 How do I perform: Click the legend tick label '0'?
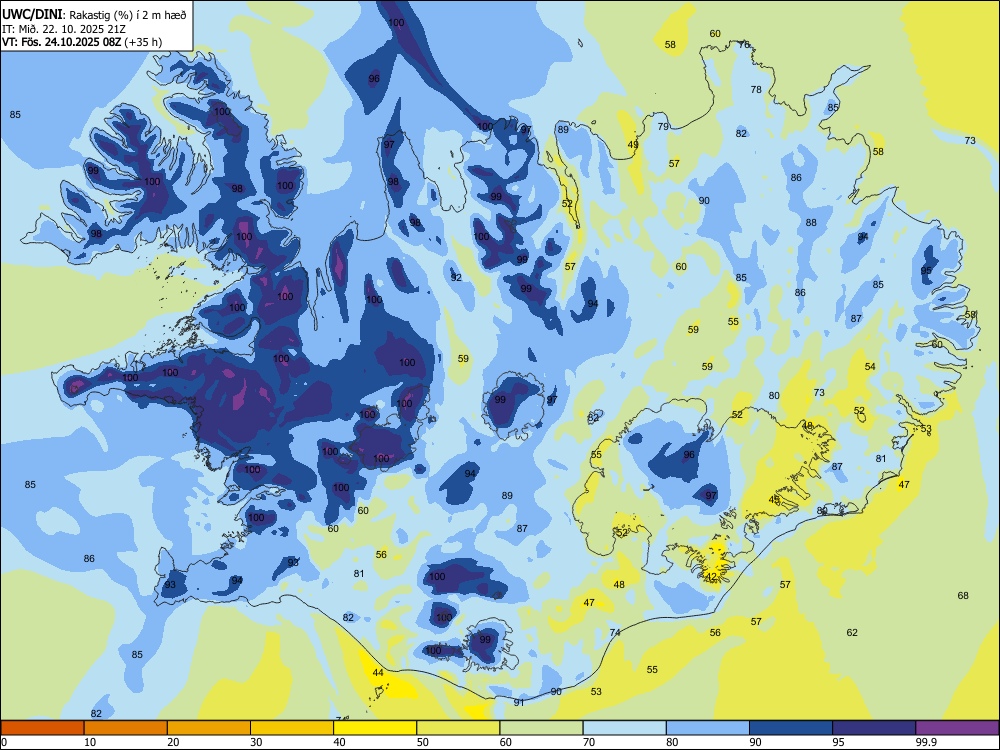[x=4, y=742]
